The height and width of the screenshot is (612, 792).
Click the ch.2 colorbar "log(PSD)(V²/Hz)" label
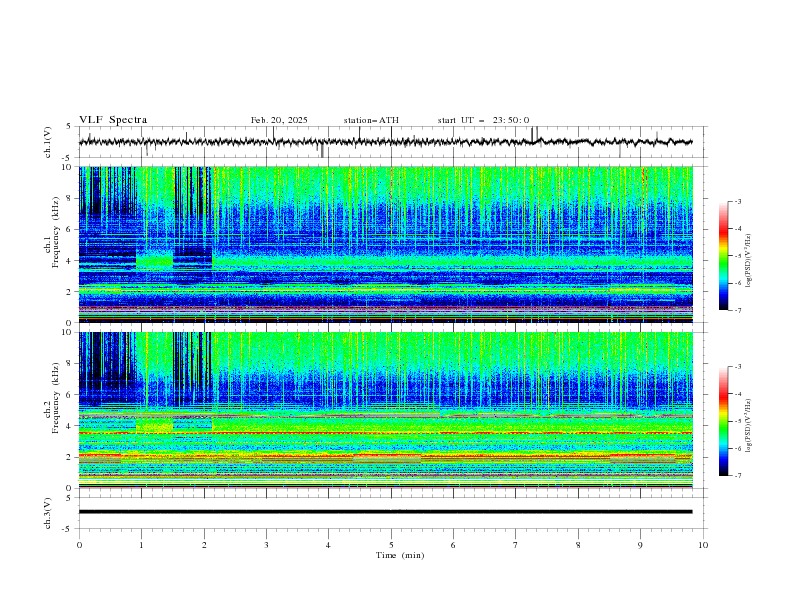(748, 426)
